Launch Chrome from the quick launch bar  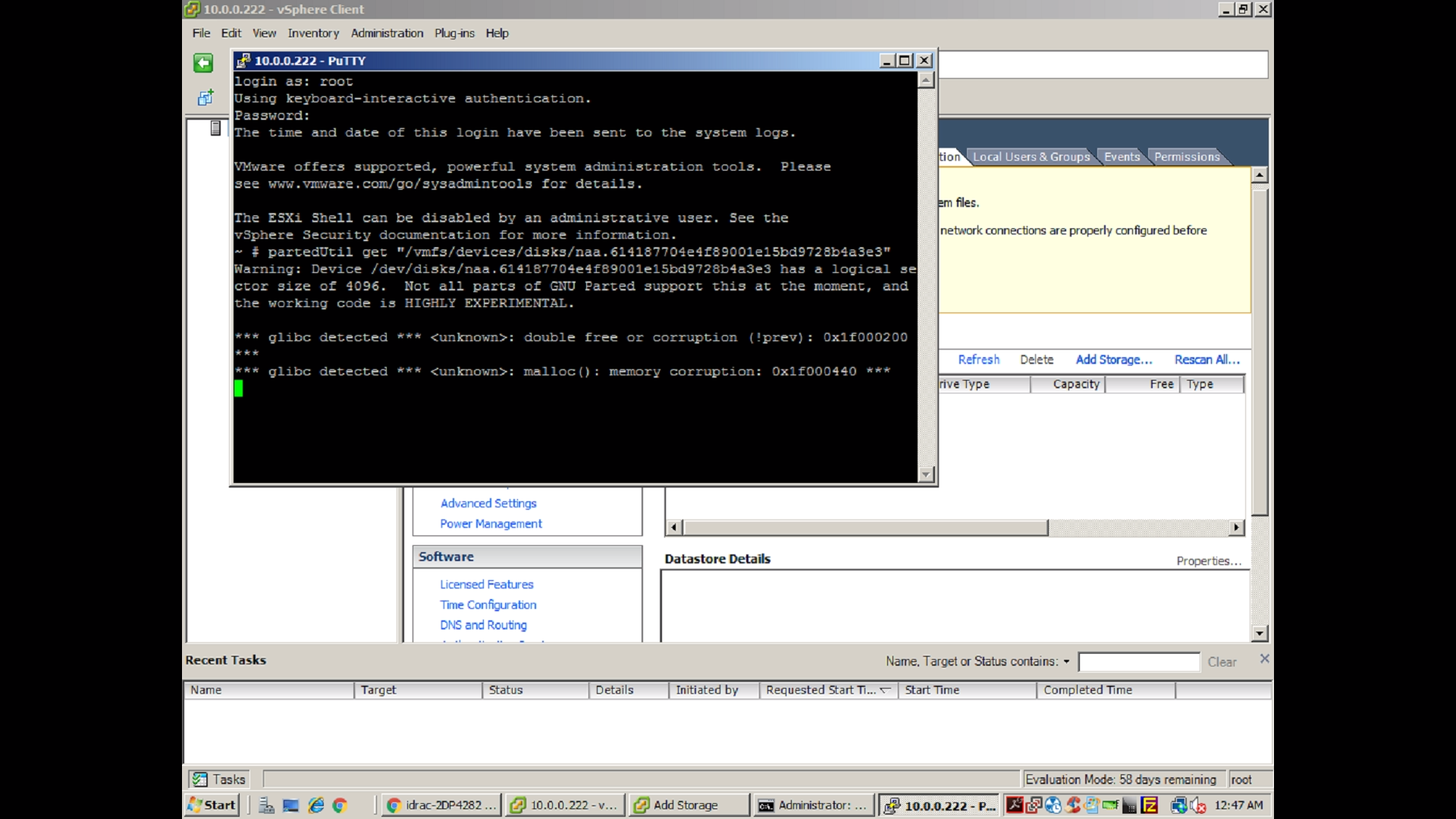pyautogui.click(x=340, y=805)
